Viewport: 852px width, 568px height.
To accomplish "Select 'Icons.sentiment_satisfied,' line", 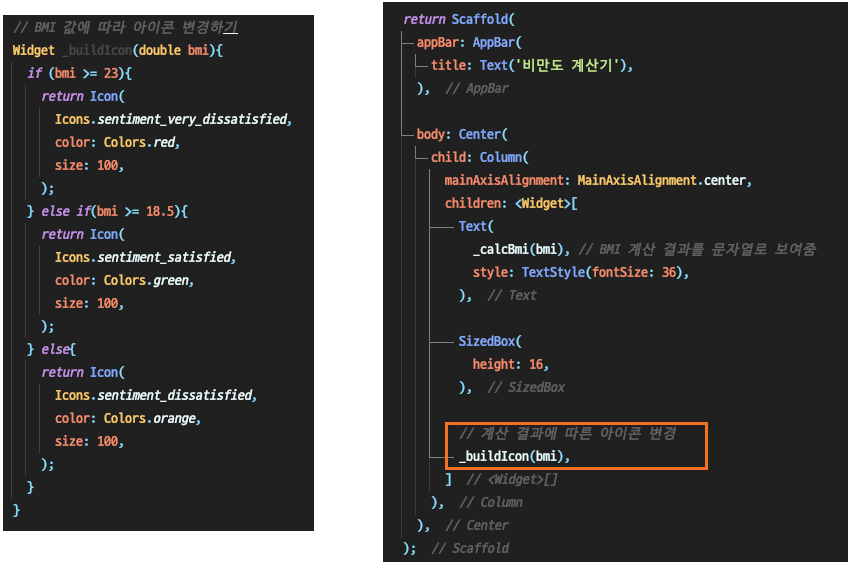I will pyautogui.click(x=145, y=257).
